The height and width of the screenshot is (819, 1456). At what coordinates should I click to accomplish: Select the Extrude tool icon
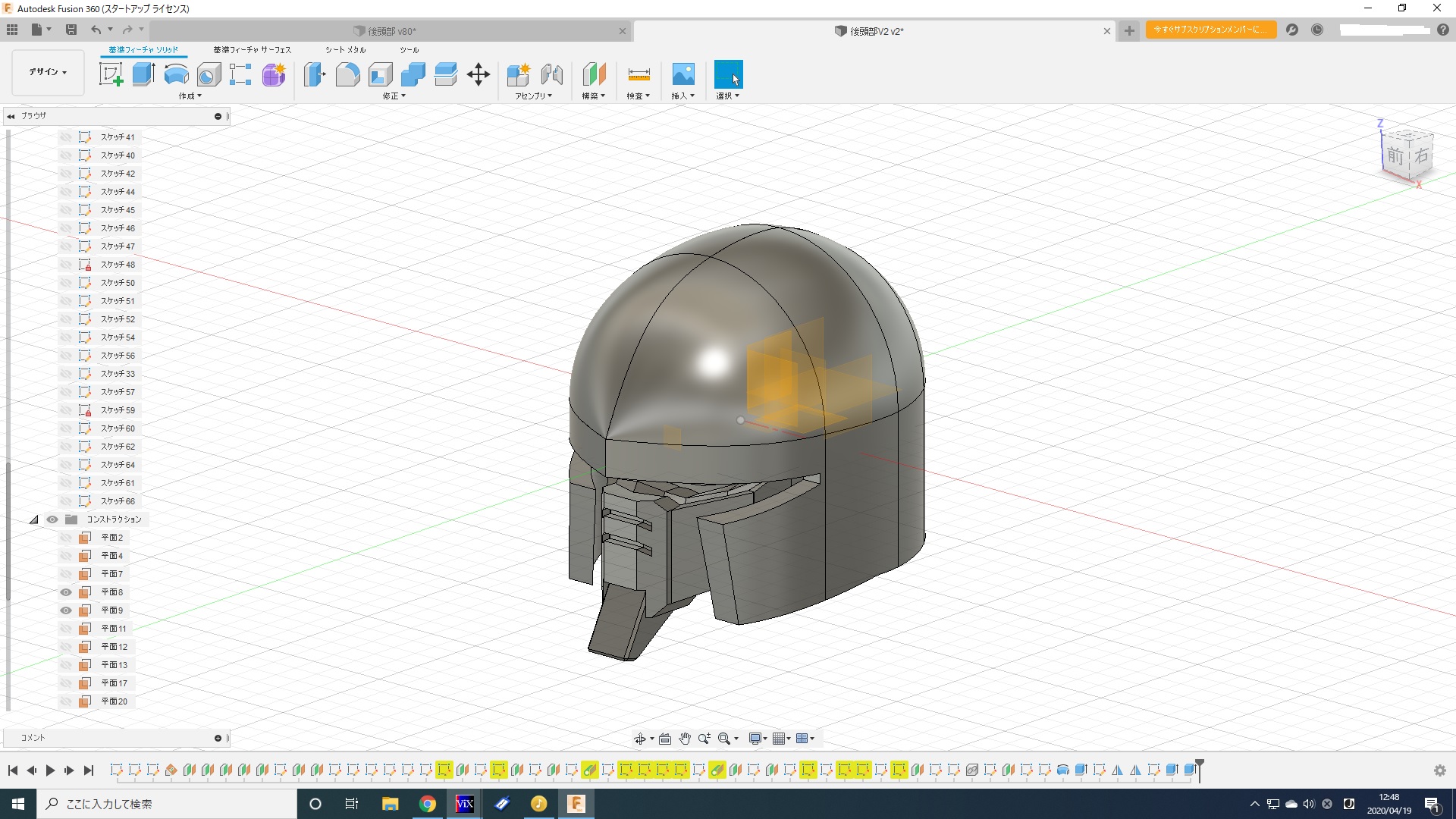tap(143, 74)
